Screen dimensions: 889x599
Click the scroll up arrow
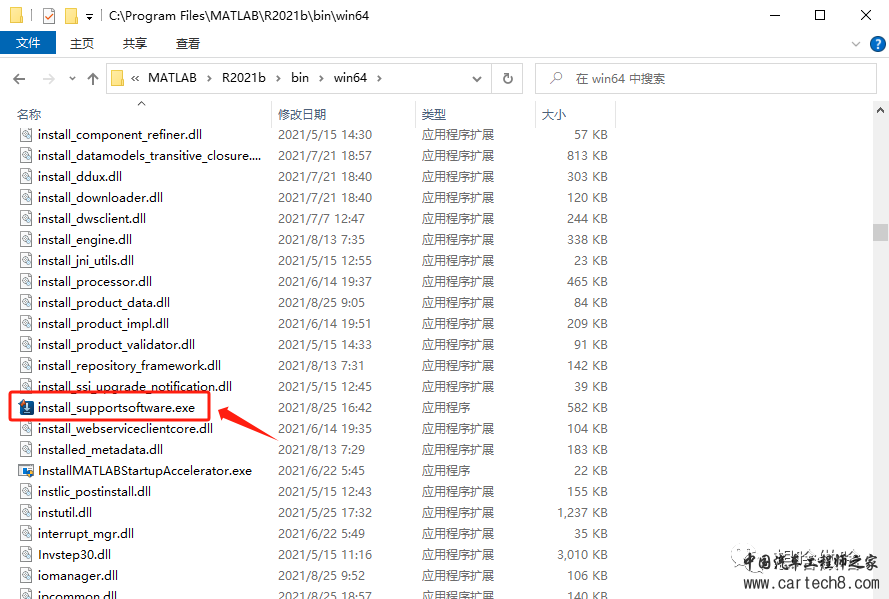point(880,111)
